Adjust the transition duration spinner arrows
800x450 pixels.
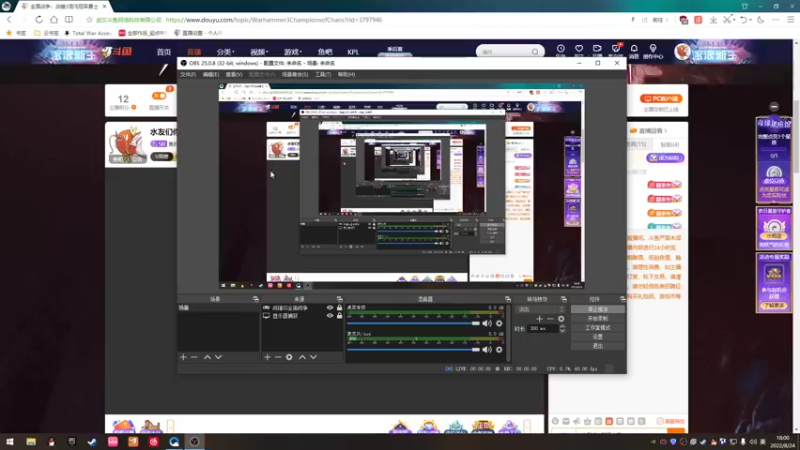(562, 329)
